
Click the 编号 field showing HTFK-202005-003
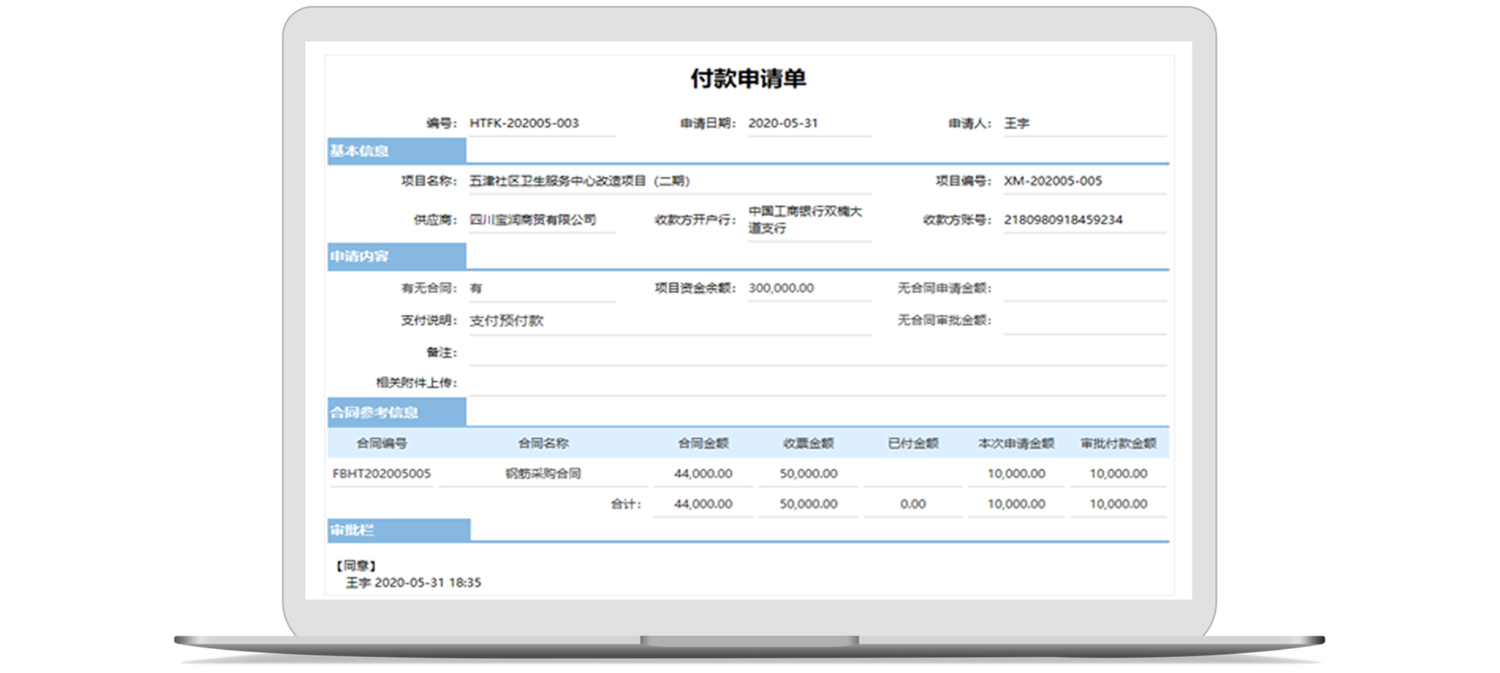[541, 124]
